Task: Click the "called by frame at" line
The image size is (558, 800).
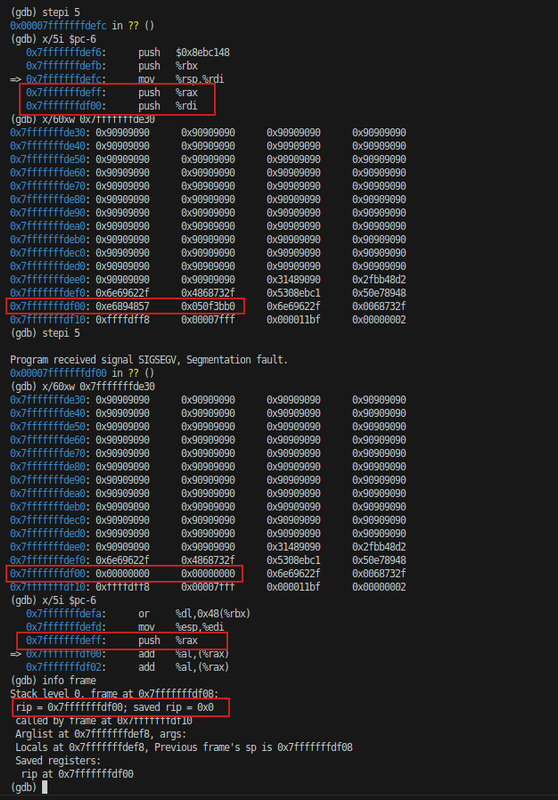Action: click(x=104, y=720)
